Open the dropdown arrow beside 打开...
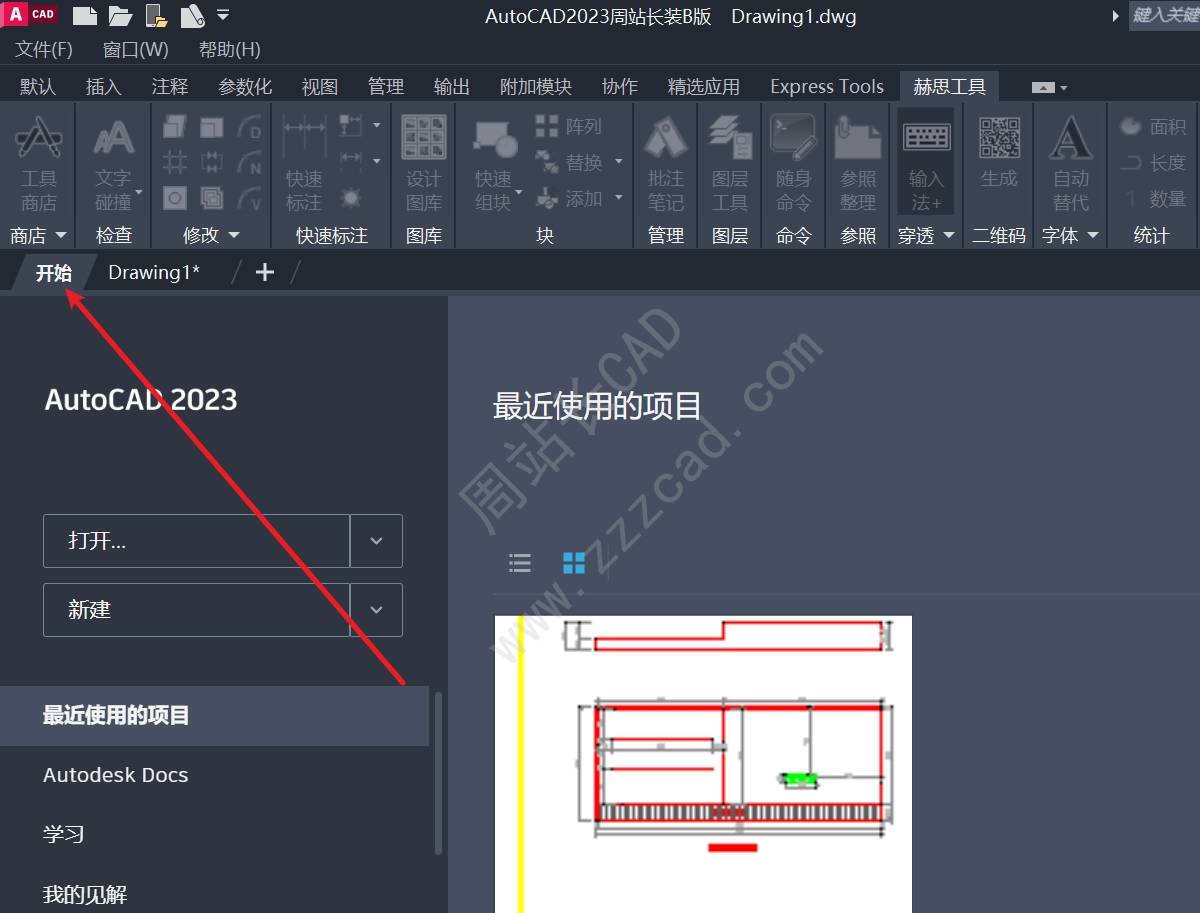 376,541
